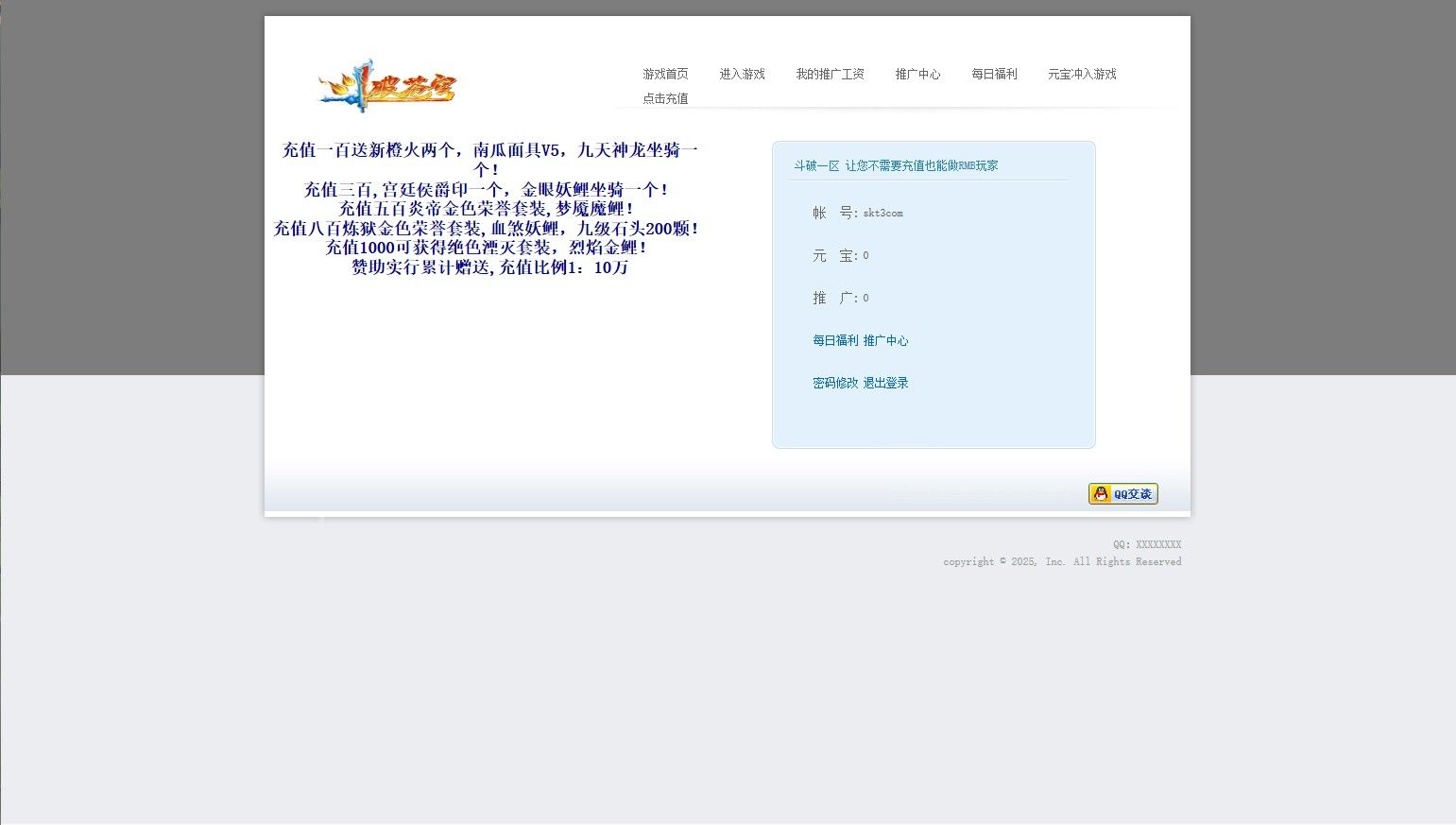This screenshot has width=1456, height=825.
Task: Click 退出登录 to log out
Action: click(885, 383)
